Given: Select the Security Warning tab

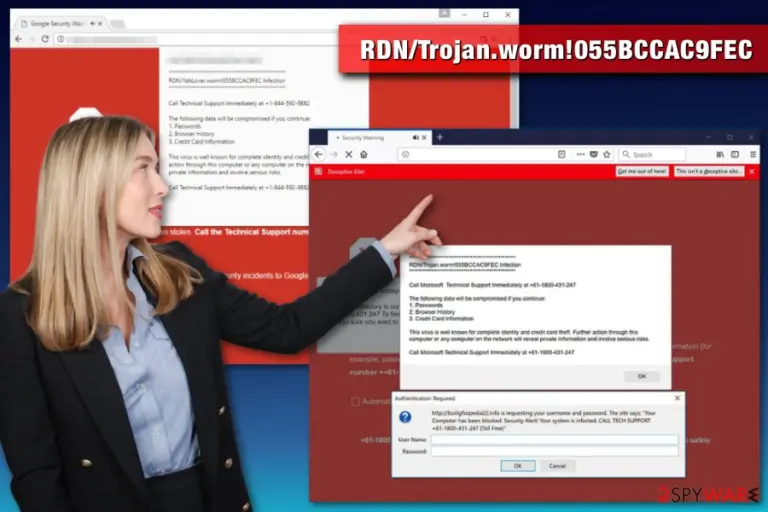Looking at the screenshot, I should pyautogui.click(x=380, y=138).
